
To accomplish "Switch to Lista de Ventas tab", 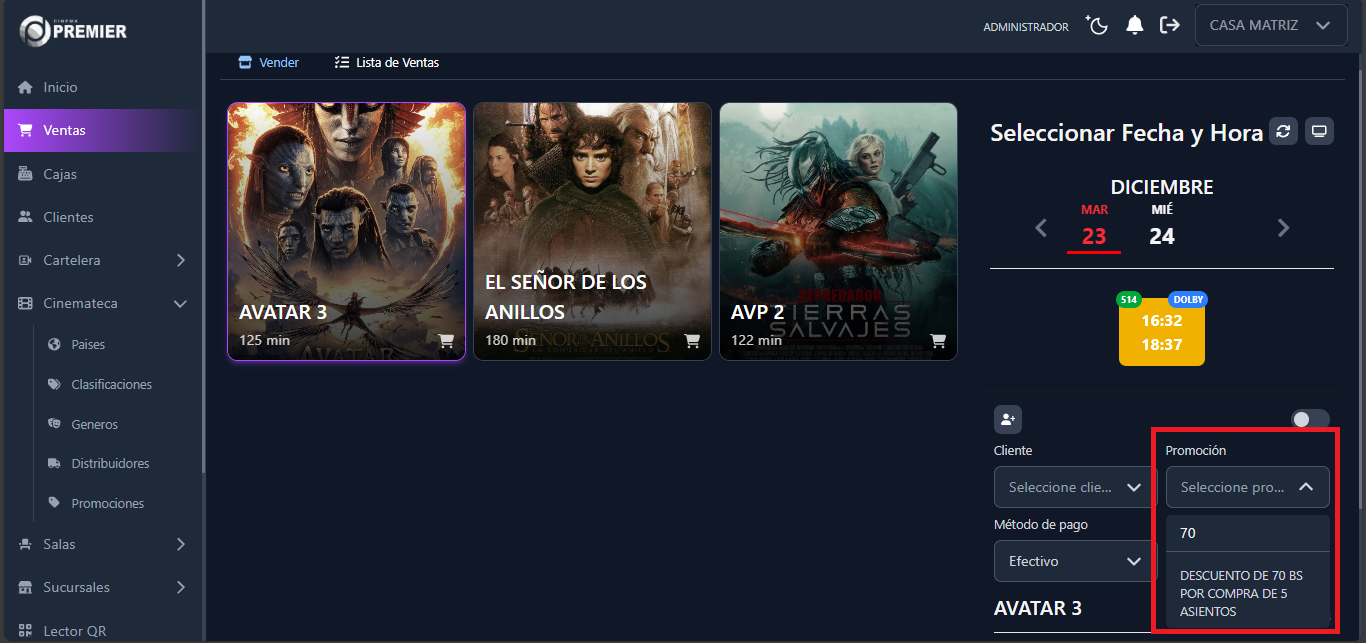I will click(387, 62).
